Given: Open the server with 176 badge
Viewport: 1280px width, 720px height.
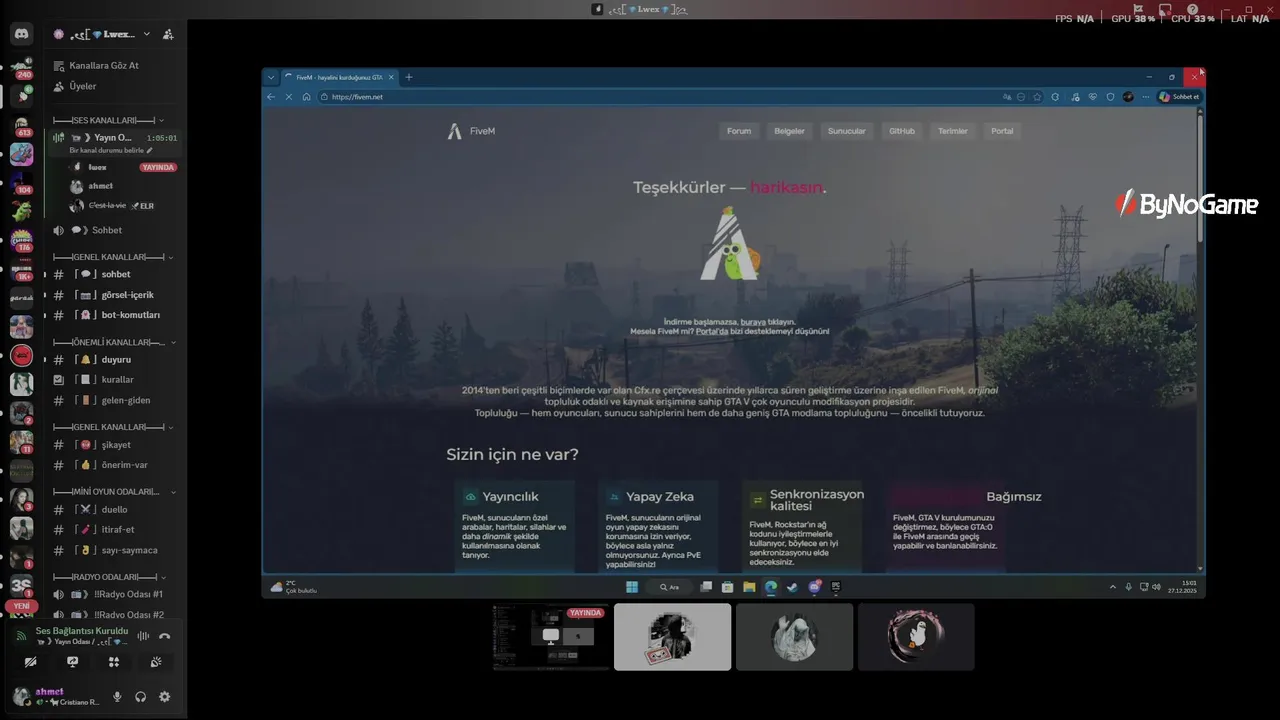Looking at the screenshot, I should [21, 240].
